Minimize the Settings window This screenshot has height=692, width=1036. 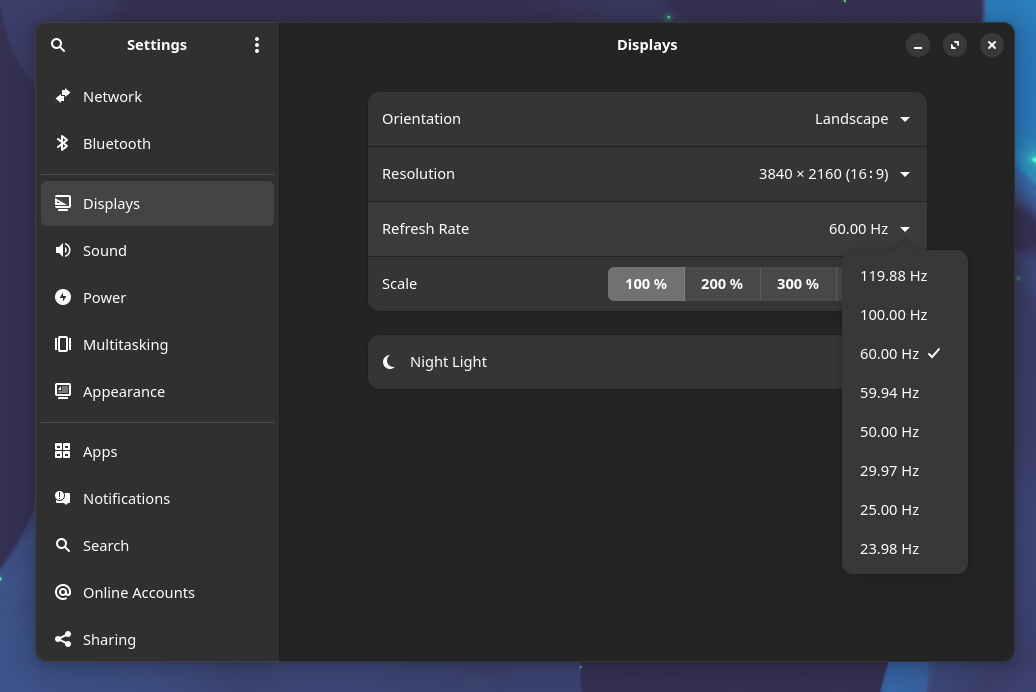[918, 45]
